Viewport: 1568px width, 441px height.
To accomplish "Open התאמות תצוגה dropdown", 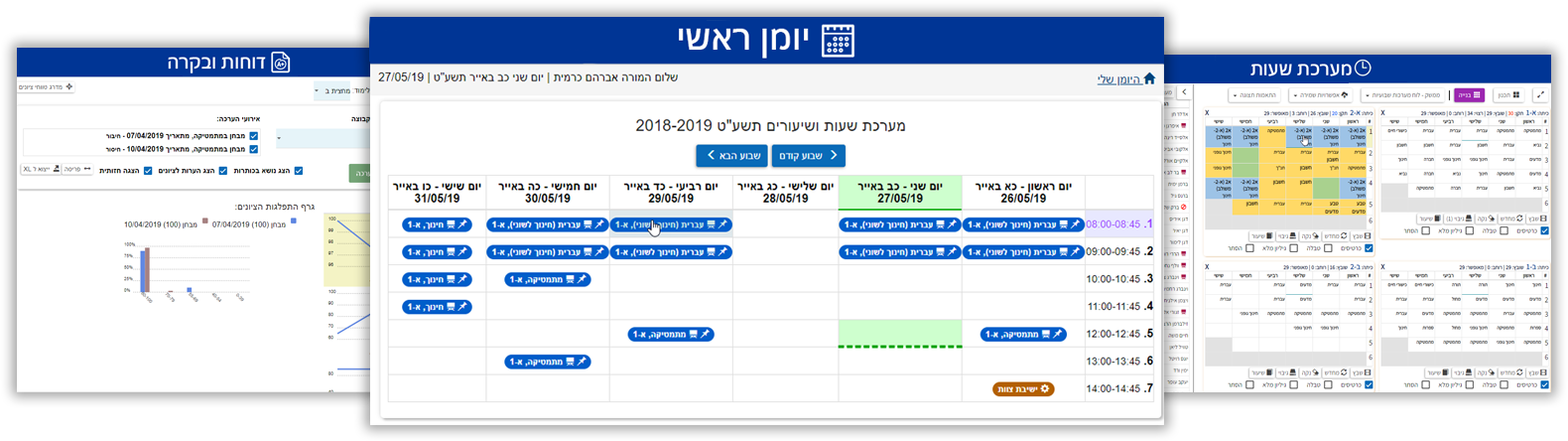I will click(1254, 94).
